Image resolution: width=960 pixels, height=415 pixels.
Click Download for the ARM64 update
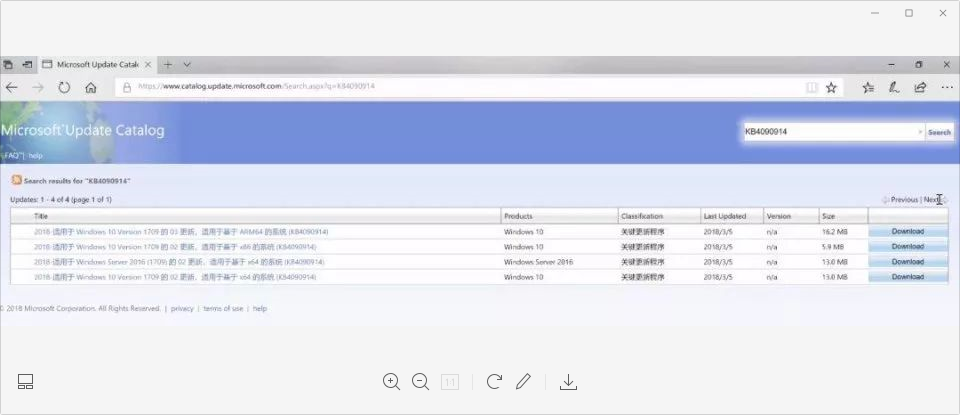pyautogui.click(x=907, y=231)
